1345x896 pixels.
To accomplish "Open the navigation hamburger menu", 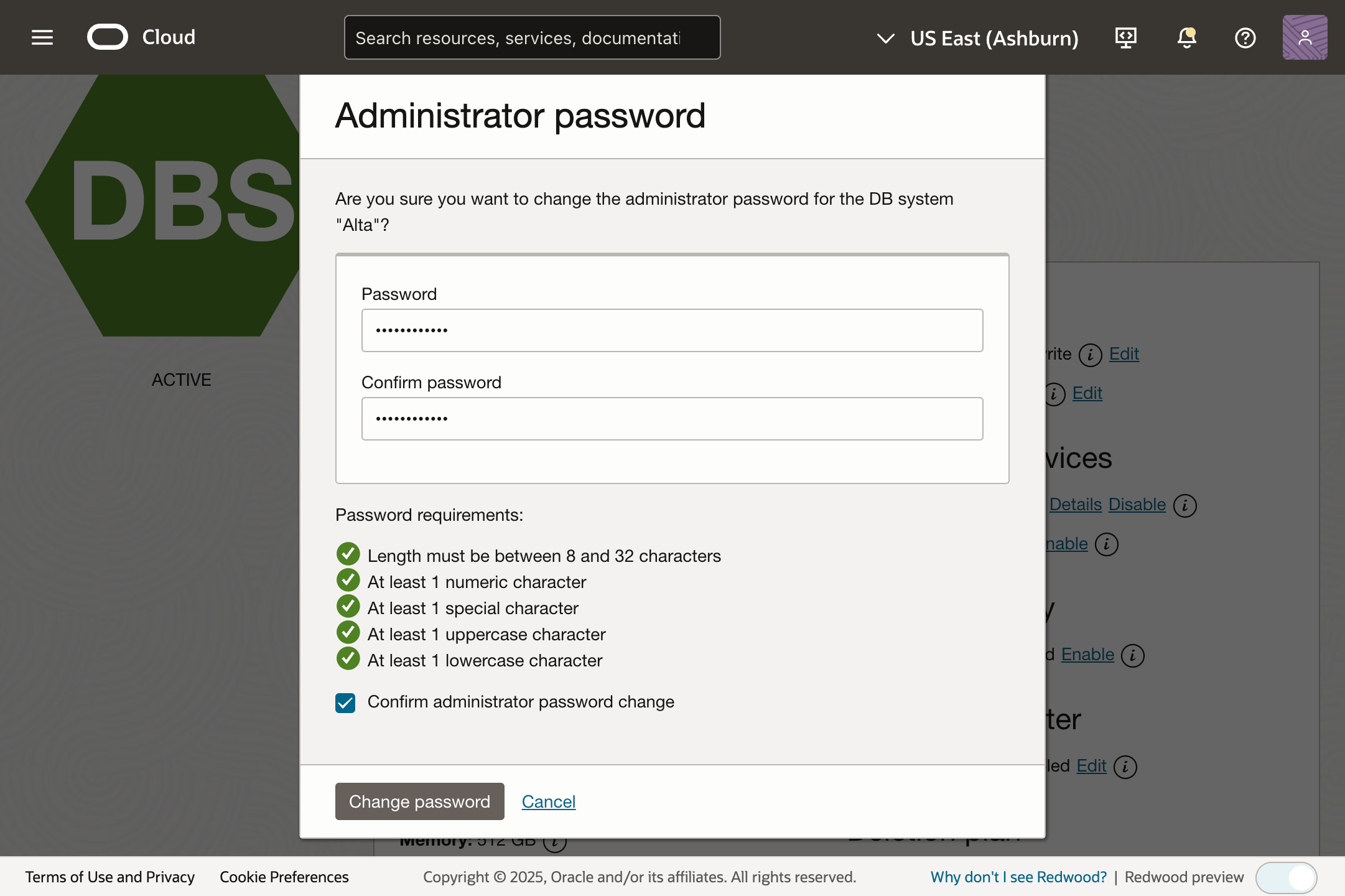I will [41, 37].
